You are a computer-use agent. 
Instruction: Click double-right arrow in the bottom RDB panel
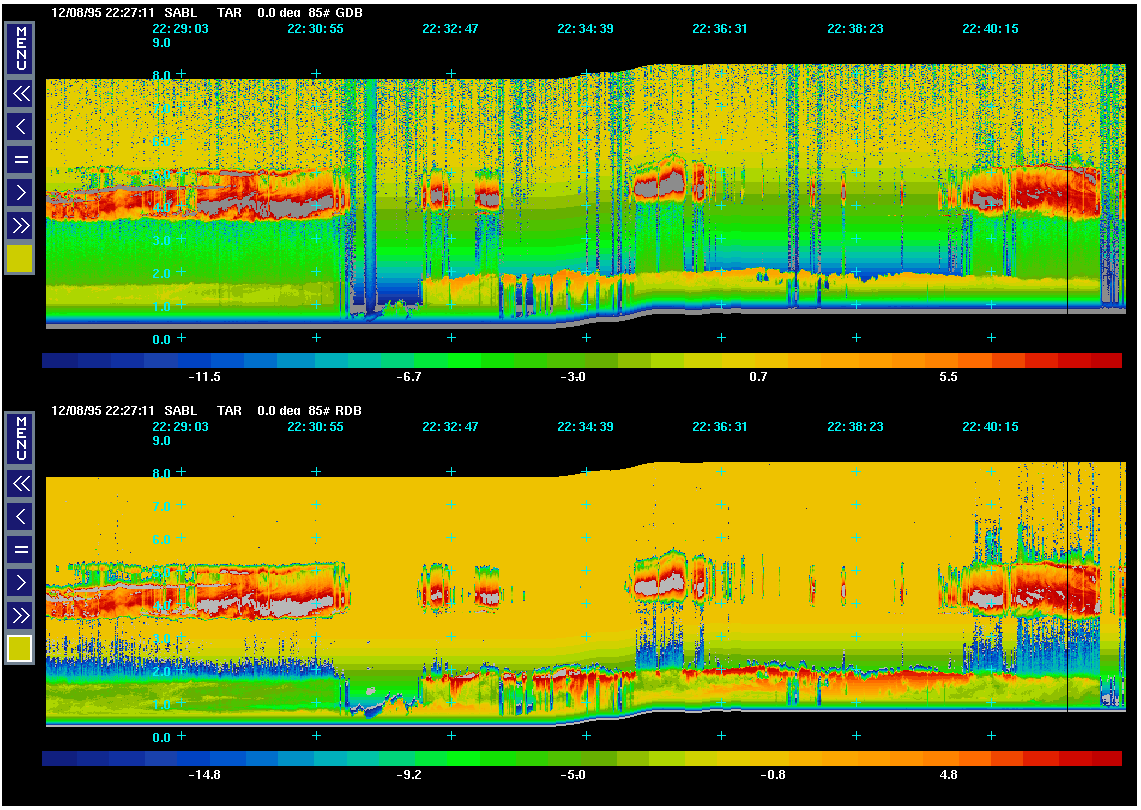click(x=20, y=615)
